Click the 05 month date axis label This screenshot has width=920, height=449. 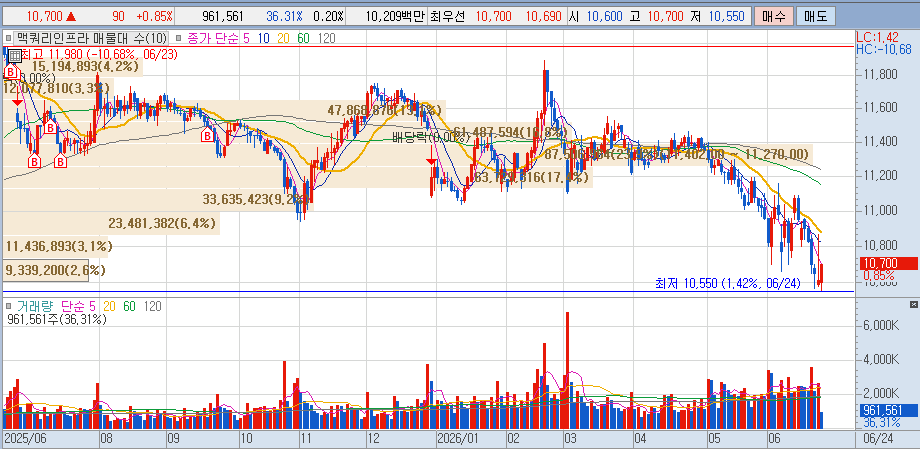click(713, 438)
